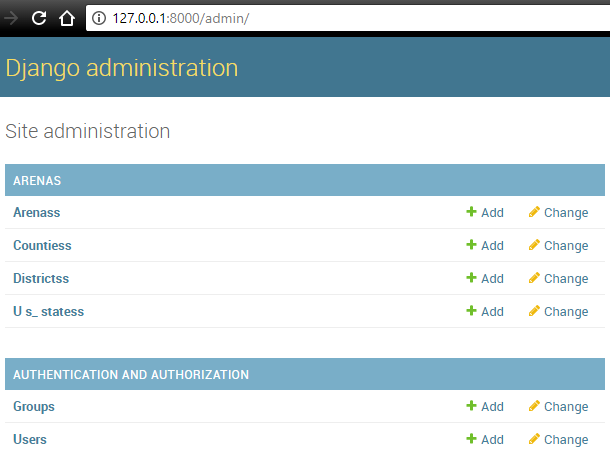Click the green plus icon for Districtss
Viewport: 610px width, 453px height.
click(x=471, y=277)
